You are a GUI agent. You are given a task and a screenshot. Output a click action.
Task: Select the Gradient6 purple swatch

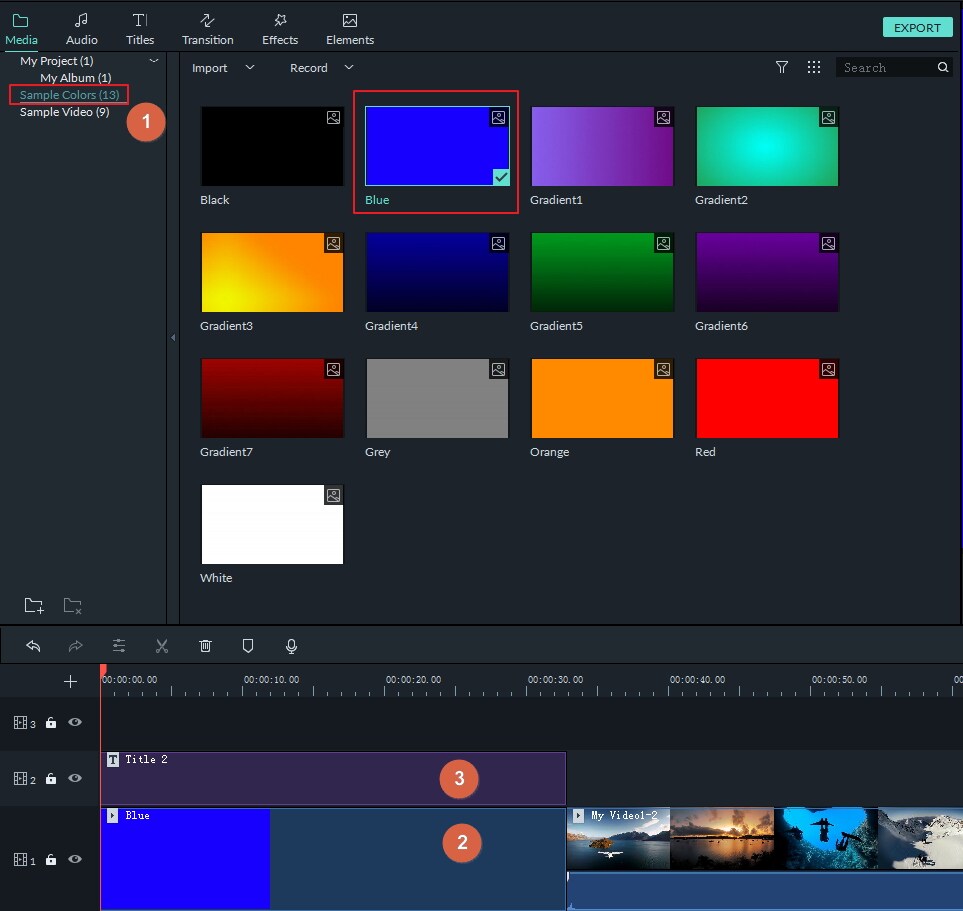[x=767, y=272]
